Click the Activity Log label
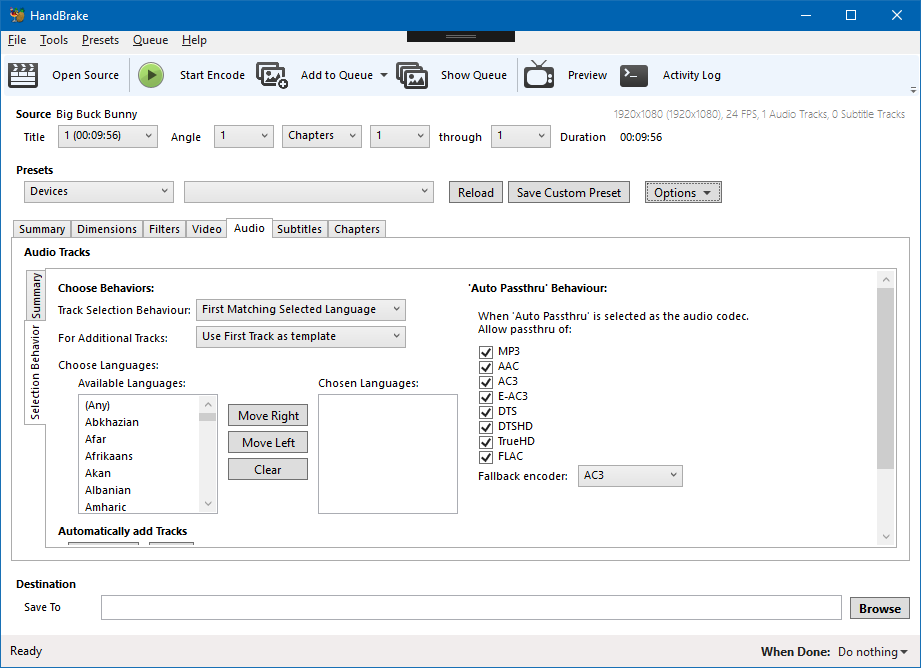Screen dimensions: 921x668 (691, 75)
